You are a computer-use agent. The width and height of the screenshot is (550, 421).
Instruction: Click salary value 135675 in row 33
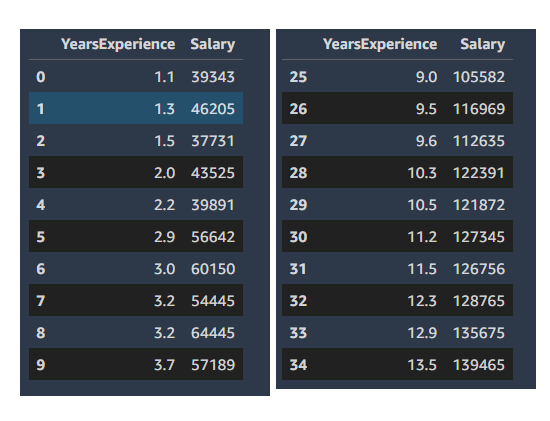pyautogui.click(x=479, y=333)
